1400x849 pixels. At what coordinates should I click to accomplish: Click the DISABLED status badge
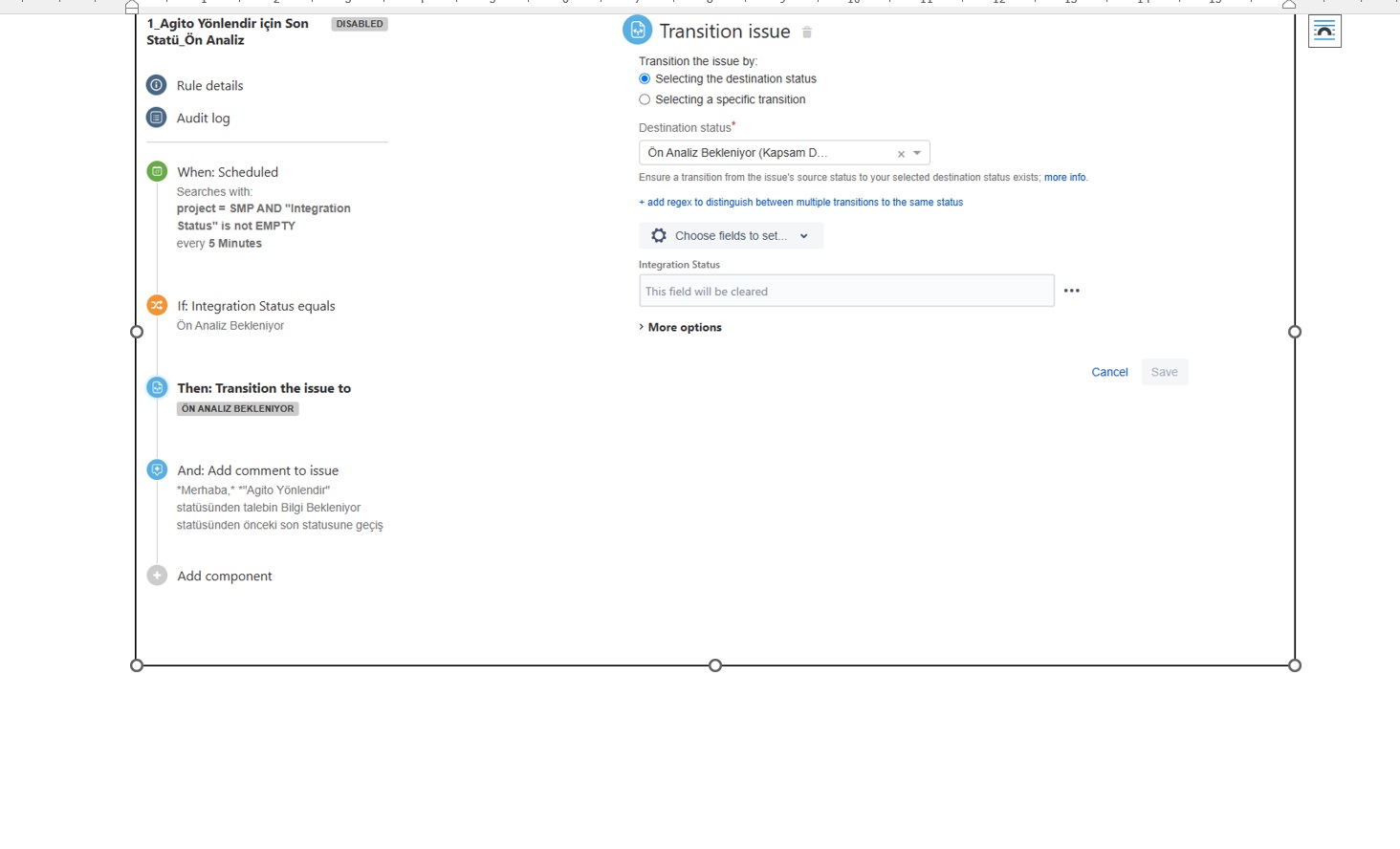pos(360,24)
